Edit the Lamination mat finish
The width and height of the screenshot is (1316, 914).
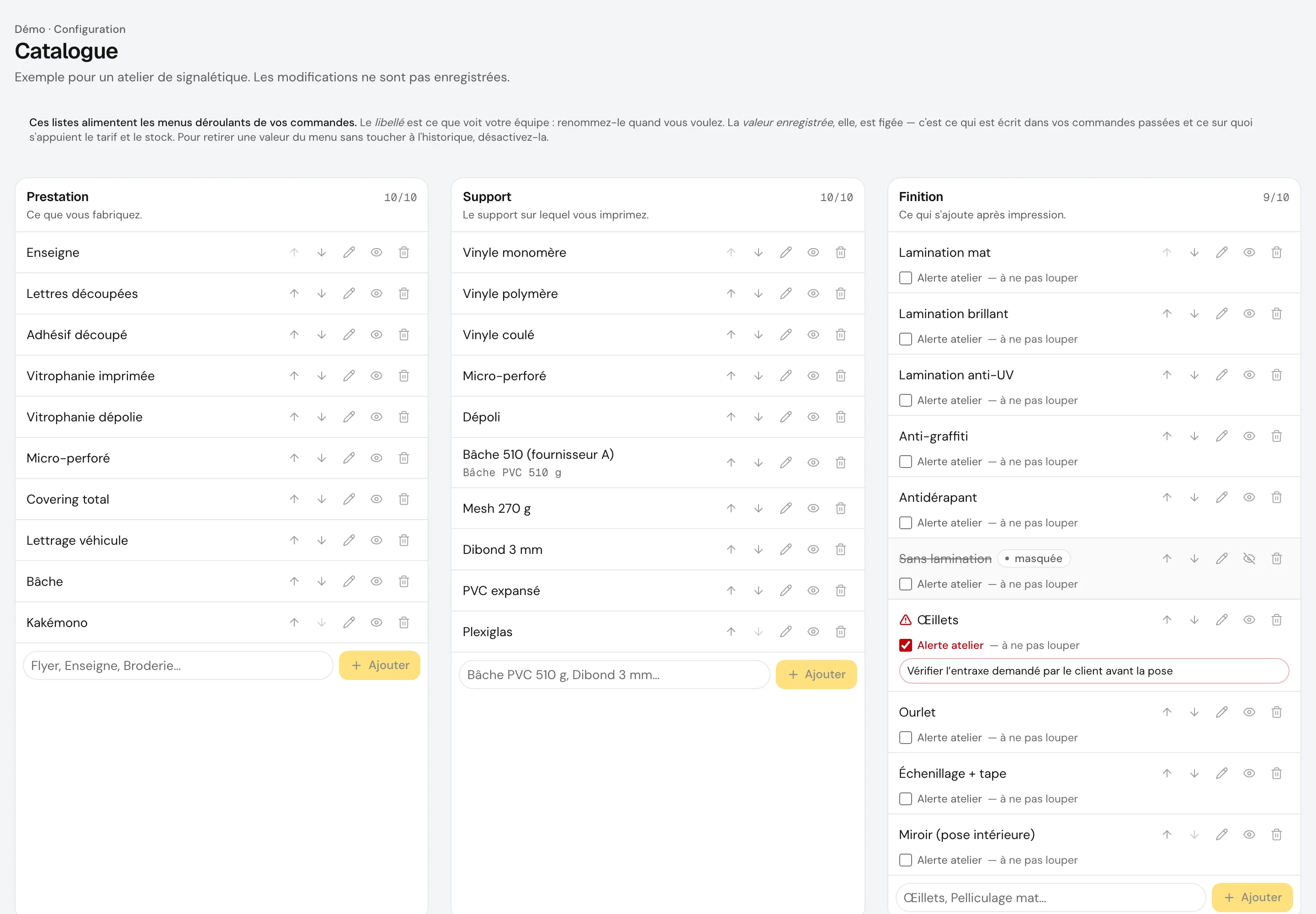point(1221,253)
